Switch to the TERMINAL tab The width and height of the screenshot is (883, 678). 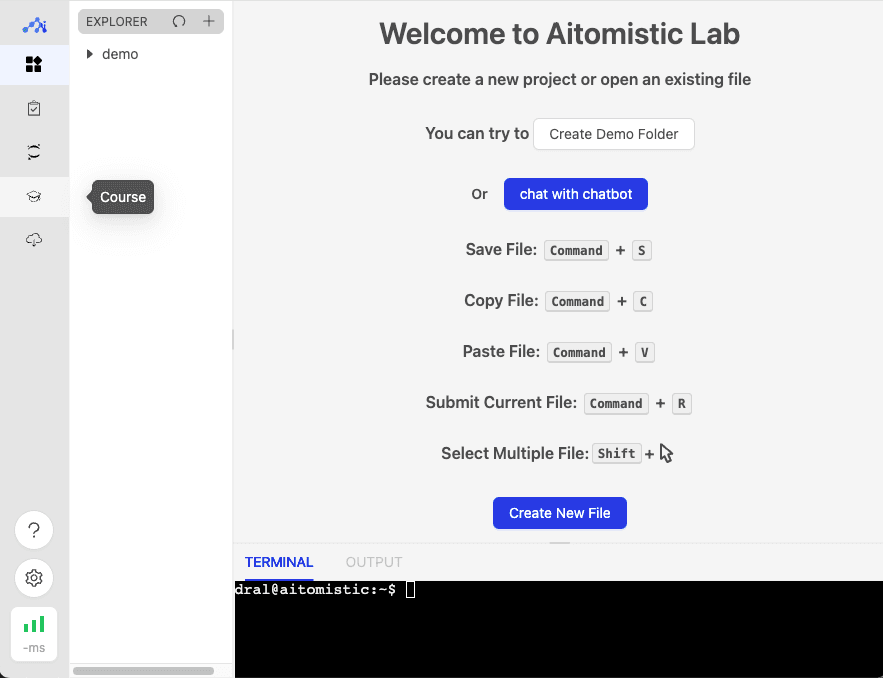coord(279,562)
